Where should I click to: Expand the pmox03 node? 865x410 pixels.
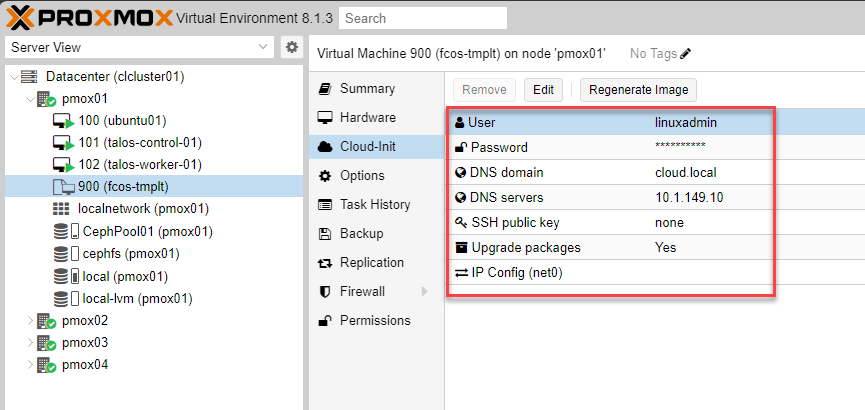(x=29, y=343)
